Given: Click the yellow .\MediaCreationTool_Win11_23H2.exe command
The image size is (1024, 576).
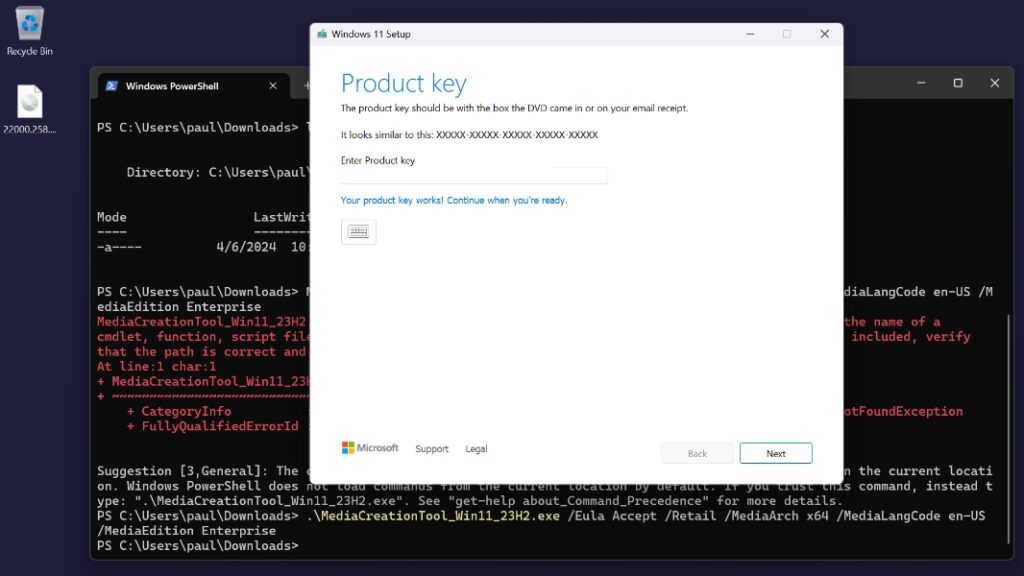Looking at the screenshot, I should [x=432, y=516].
